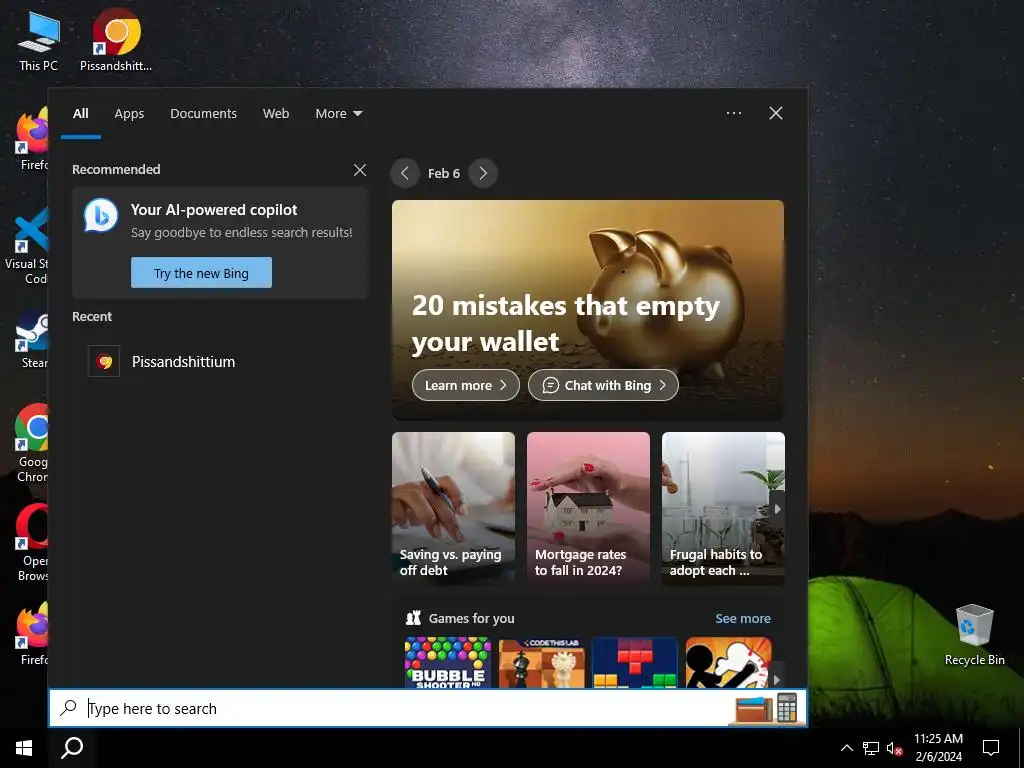1024x768 pixels.
Task: Switch to the Web tab
Action: [x=276, y=114]
